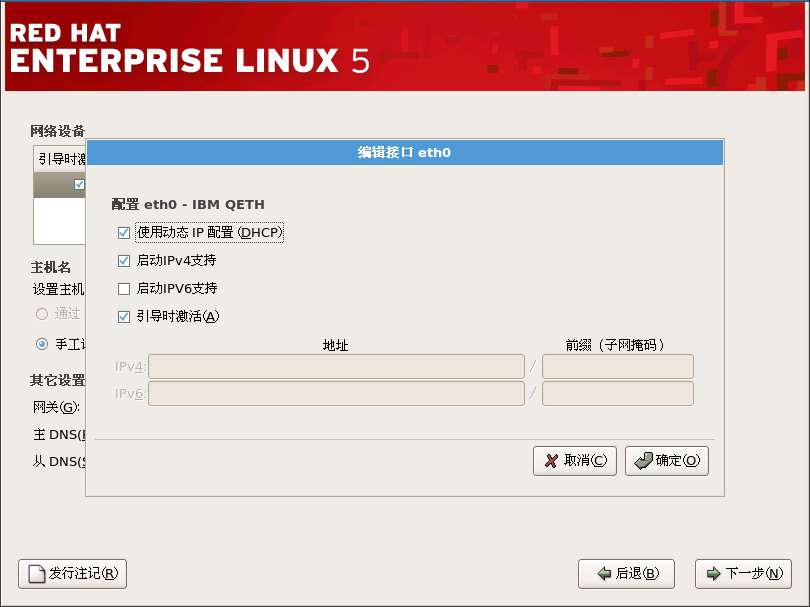Click the IPv4 label in dialog
Image resolution: width=810 pixels, height=607 pixels.
131,367
